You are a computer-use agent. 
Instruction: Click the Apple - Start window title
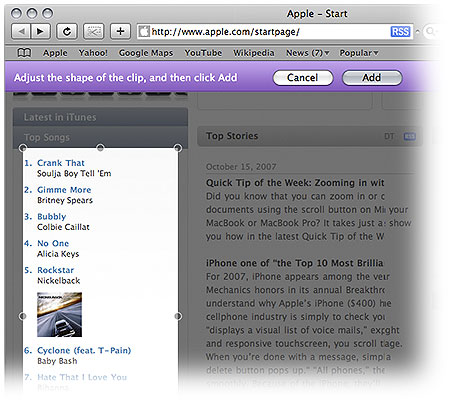click(x=317, y=14)
